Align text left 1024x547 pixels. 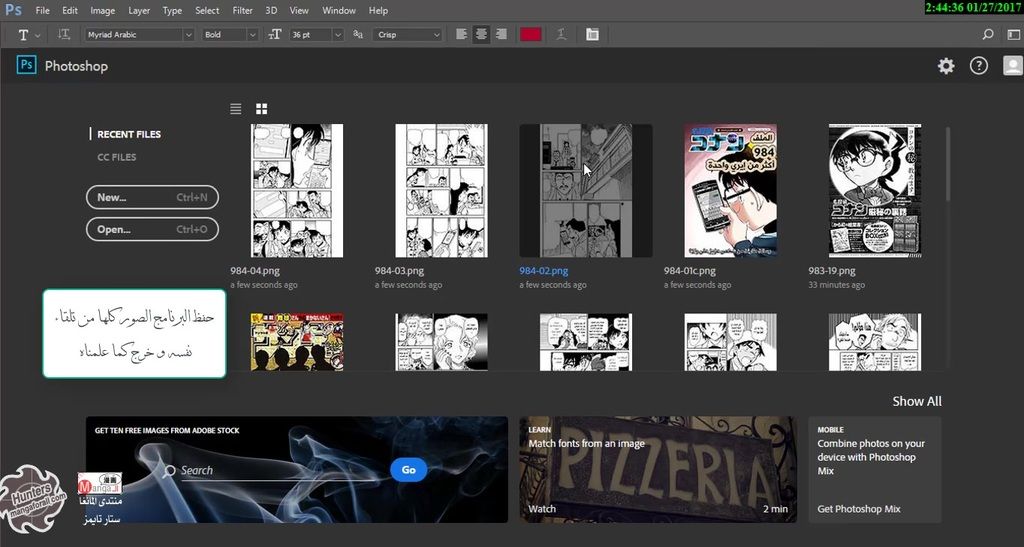point(461,35)
